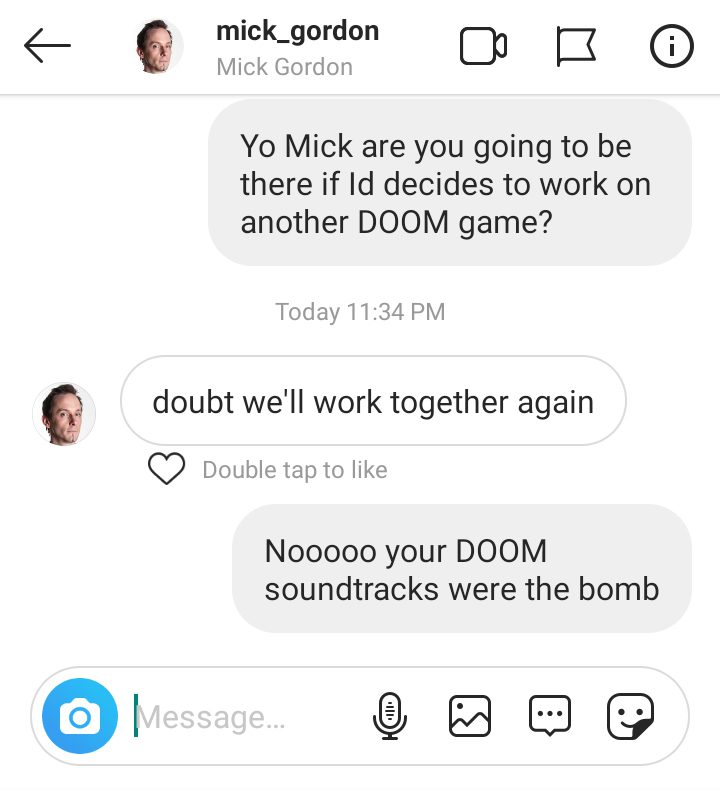The width and height of the screenshot is (720, 791).
Task: Tap the "Mick Gordon" display name subtitle
Action: (x=285, y=67)
